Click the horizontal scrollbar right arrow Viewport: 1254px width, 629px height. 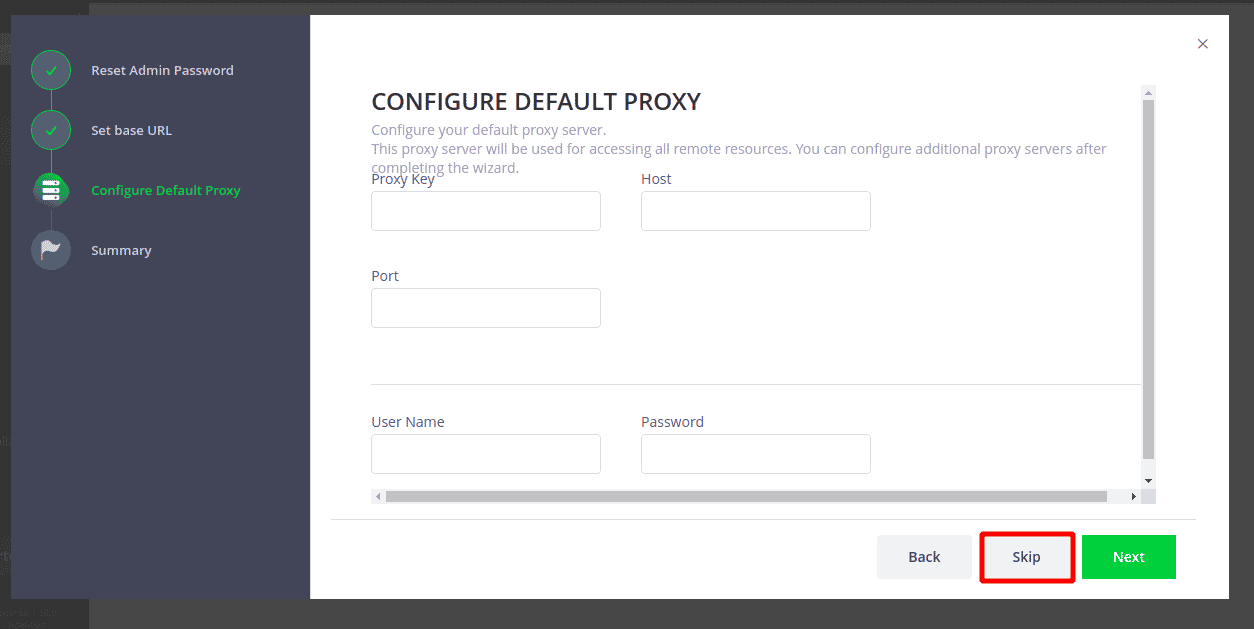(1134, 496)
